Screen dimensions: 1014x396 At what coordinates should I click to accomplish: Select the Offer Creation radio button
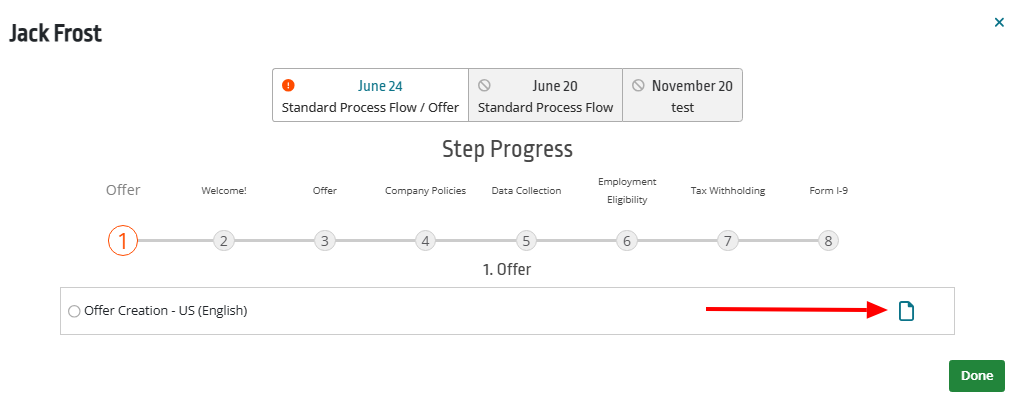(x=74, y=311)
